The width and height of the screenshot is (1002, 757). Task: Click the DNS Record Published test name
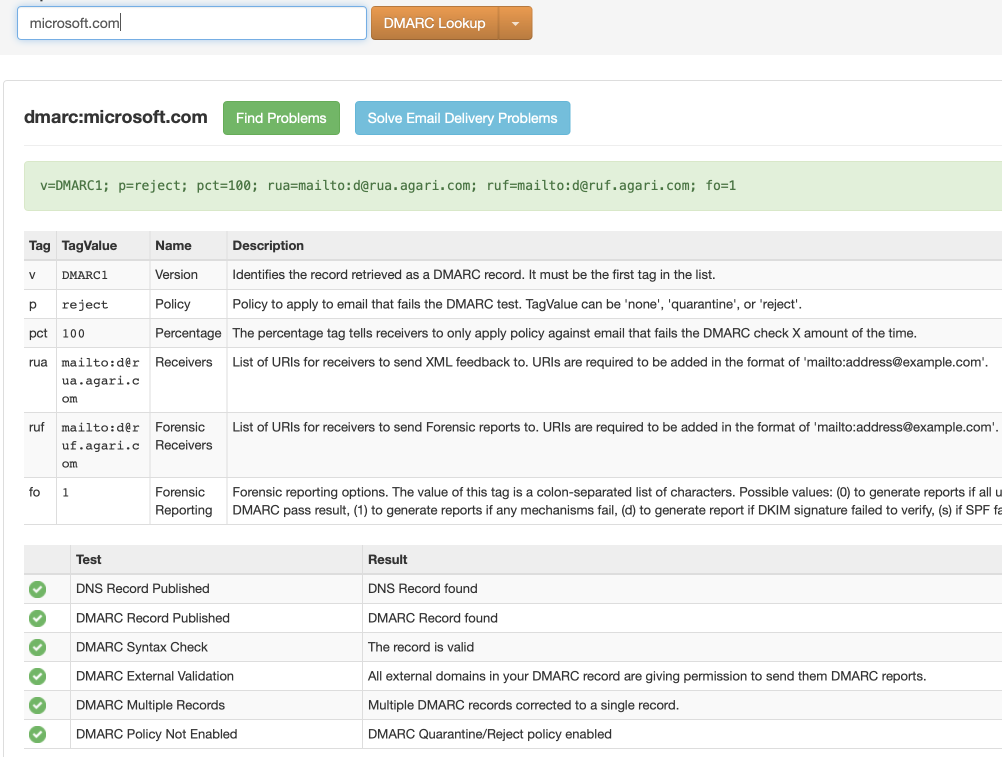pyautogui.click(x=143, y=588)
